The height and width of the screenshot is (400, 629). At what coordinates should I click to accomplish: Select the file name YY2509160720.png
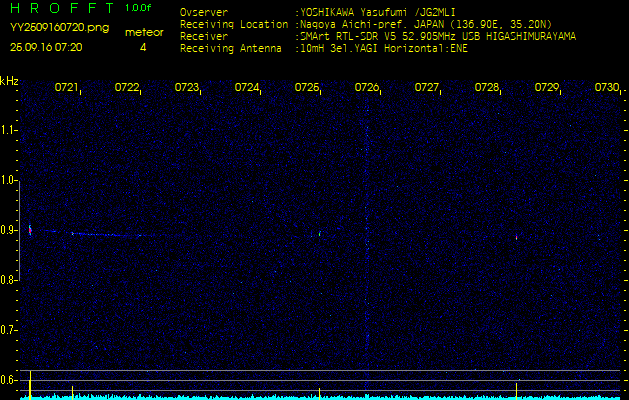click(x=59, y=27)
